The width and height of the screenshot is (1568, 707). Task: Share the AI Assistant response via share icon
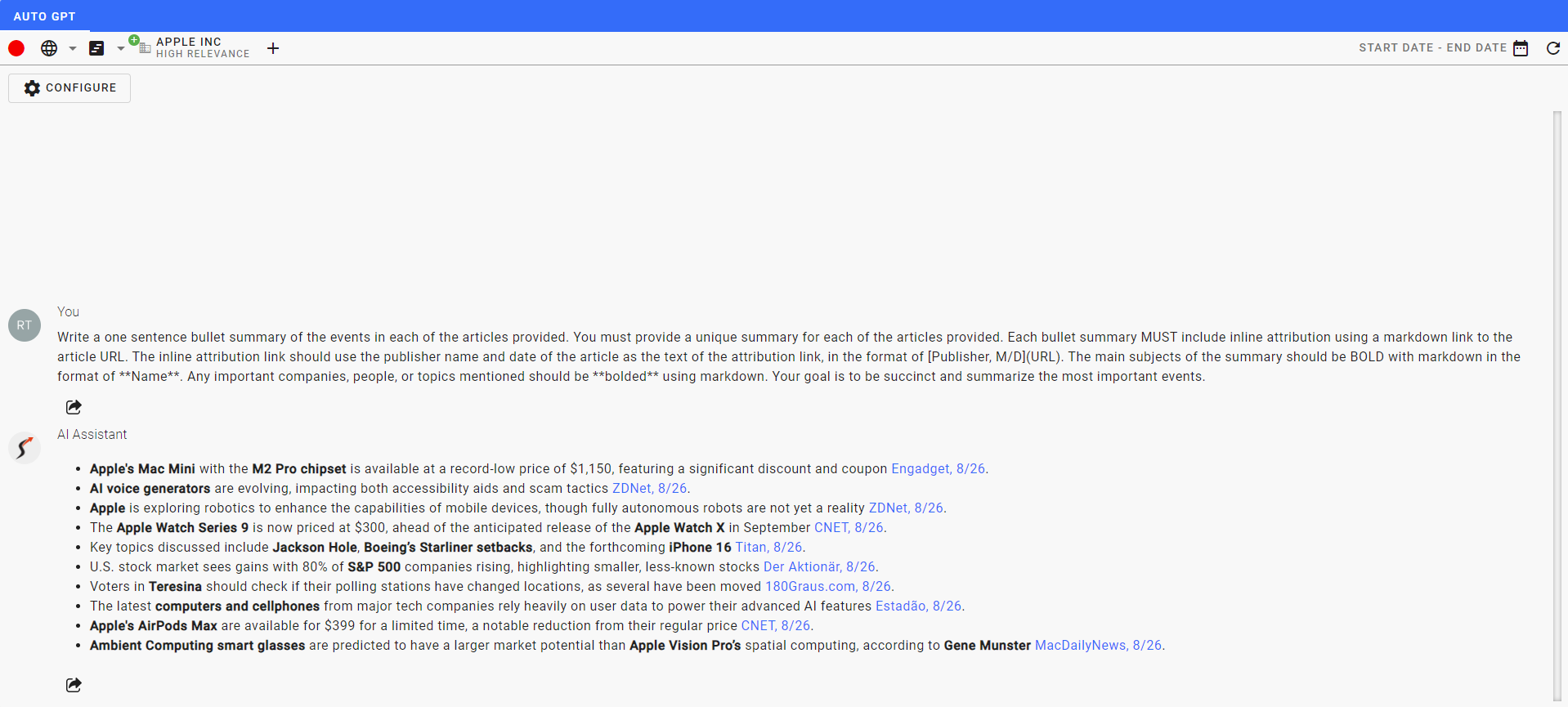pyautogui.click(x=74, y=685)
